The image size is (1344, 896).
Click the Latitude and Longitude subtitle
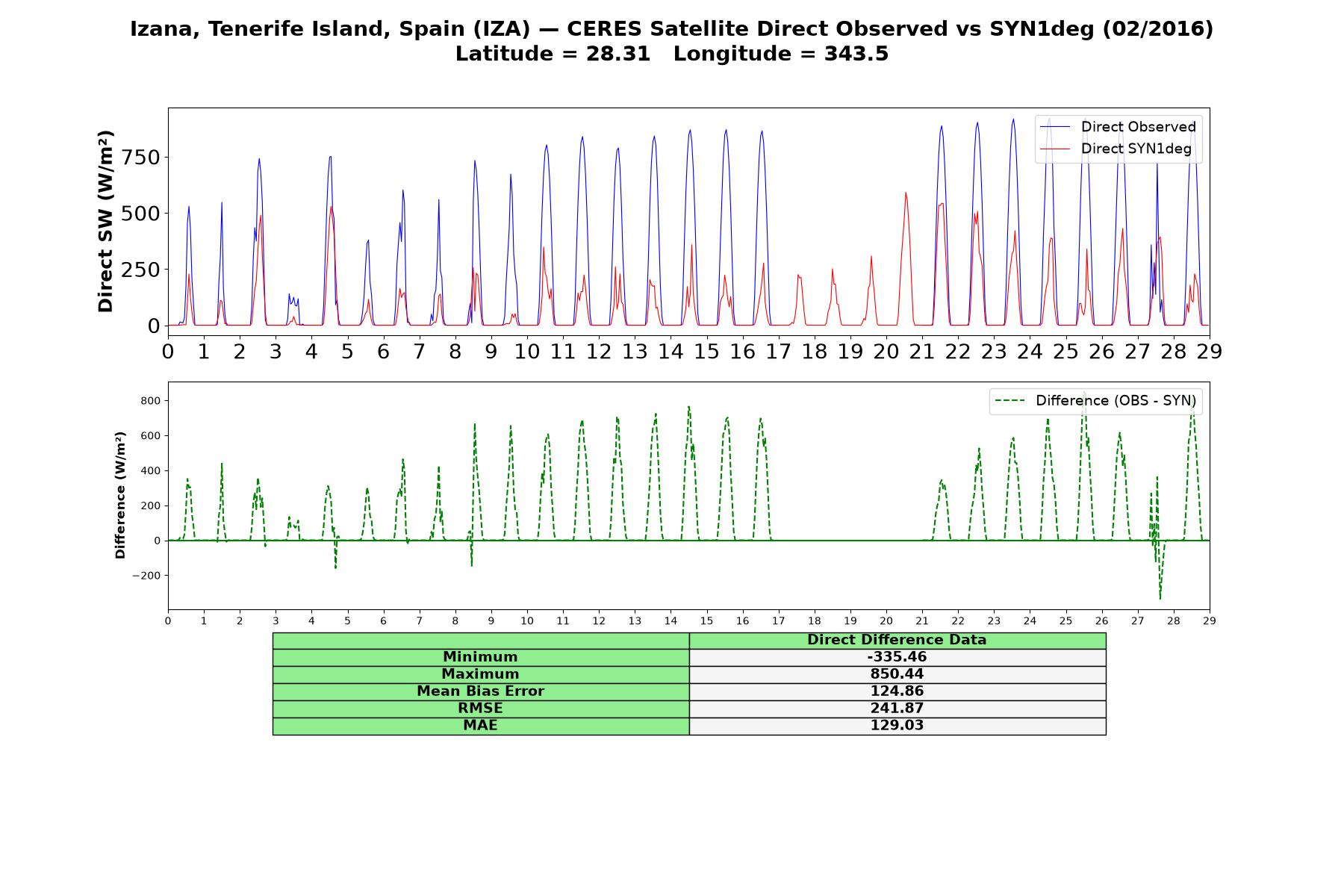pos(672,54)
